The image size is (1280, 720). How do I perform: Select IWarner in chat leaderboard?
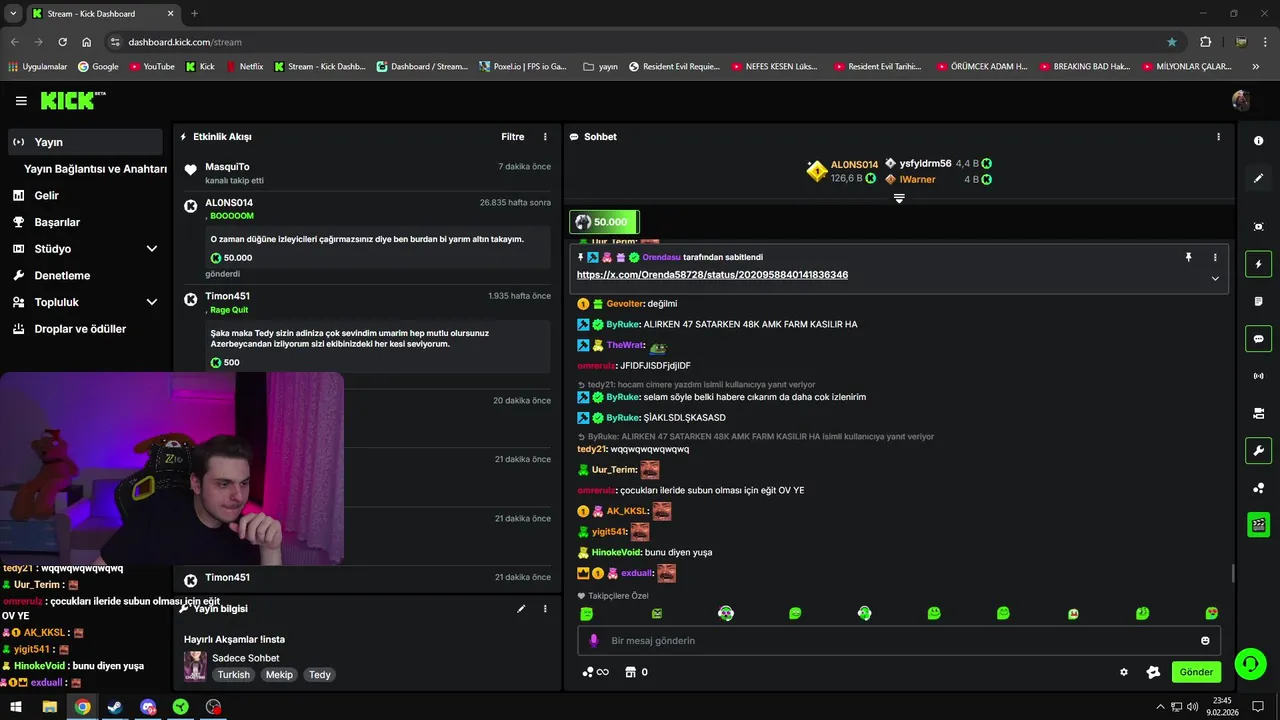click(x=917, y=180)
